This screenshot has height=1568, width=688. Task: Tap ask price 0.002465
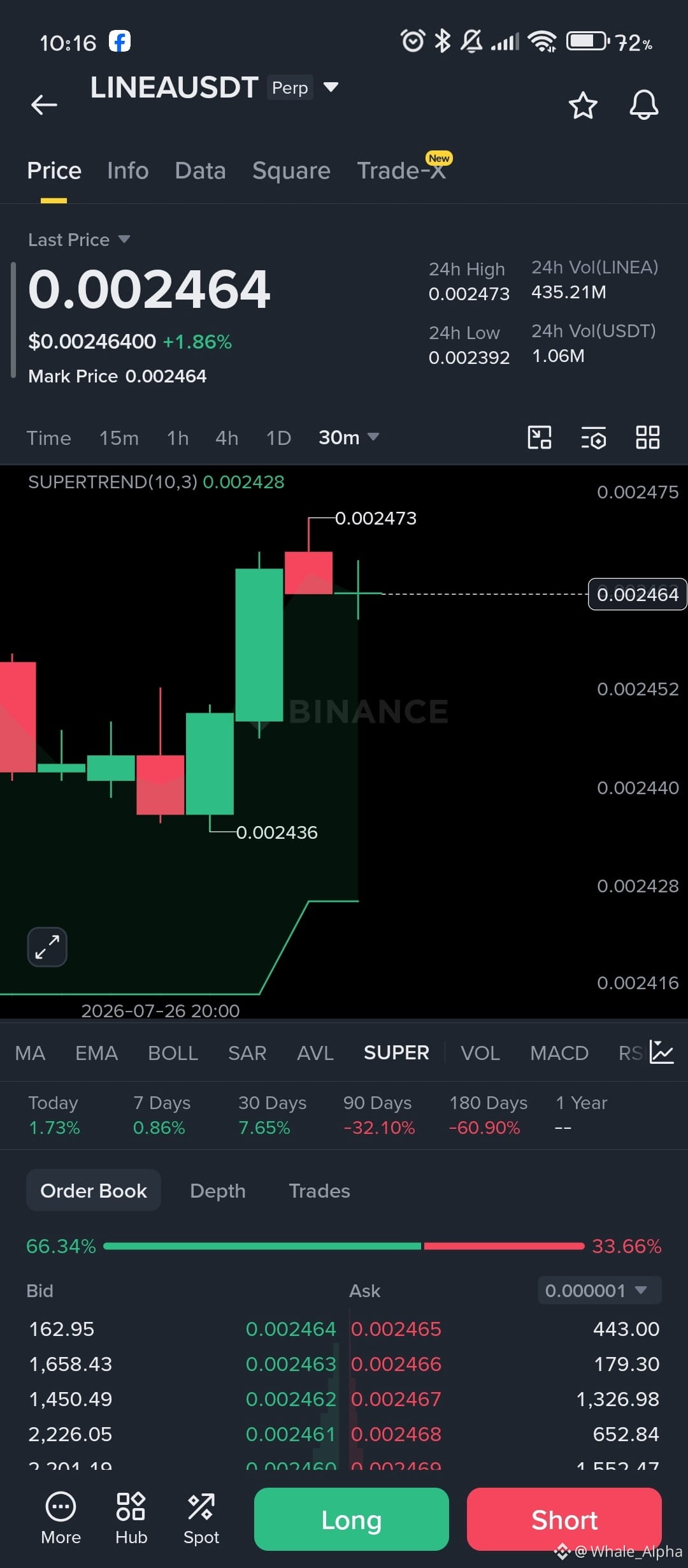pyautogui.click(x=396, y=1329)
